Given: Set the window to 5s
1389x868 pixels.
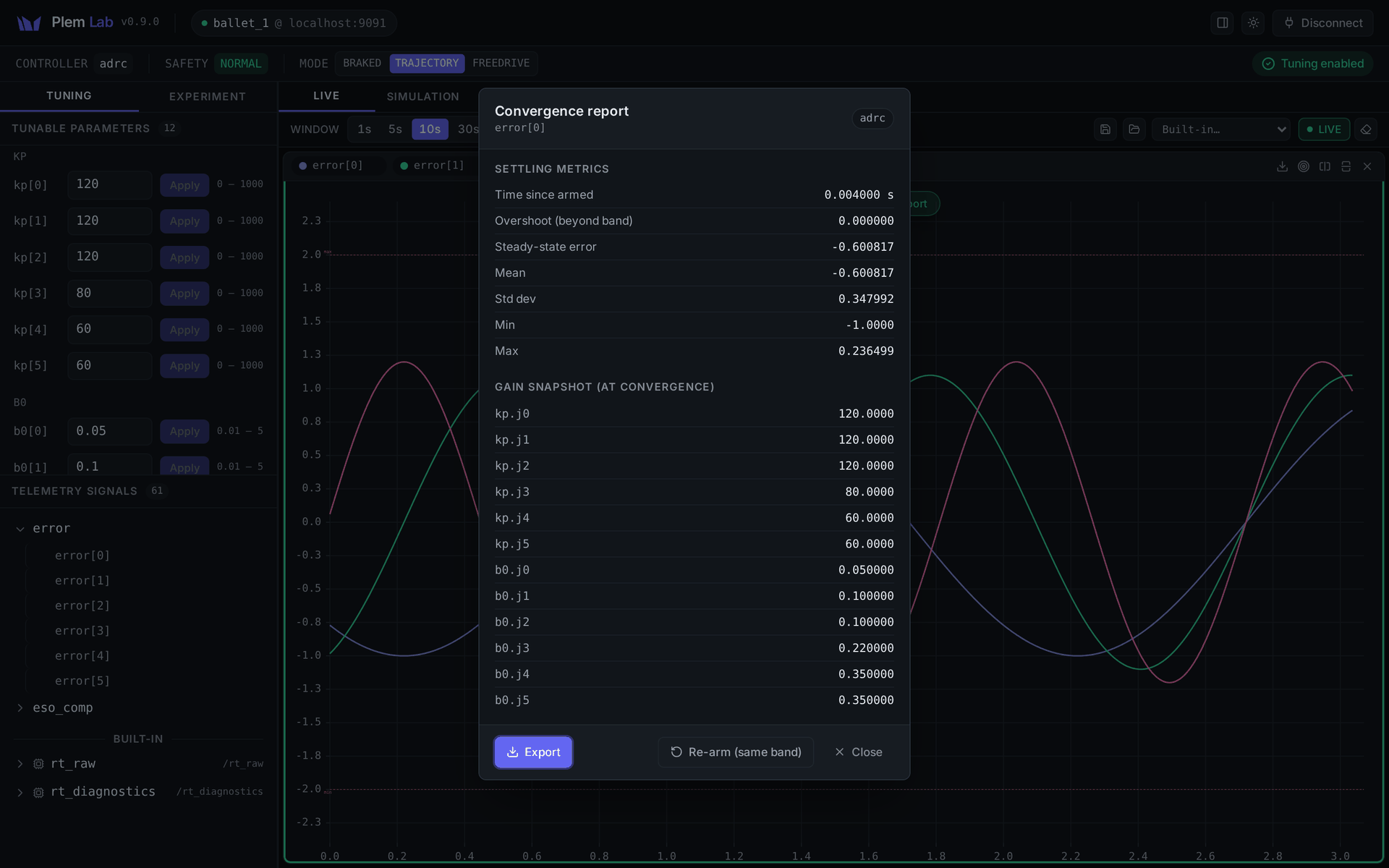Looking at the screenshot, I should pyautogui.click(x=395, y=129).
